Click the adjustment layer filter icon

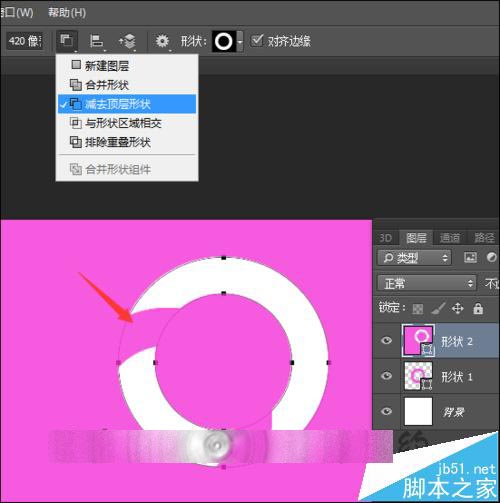coord(492,257)
